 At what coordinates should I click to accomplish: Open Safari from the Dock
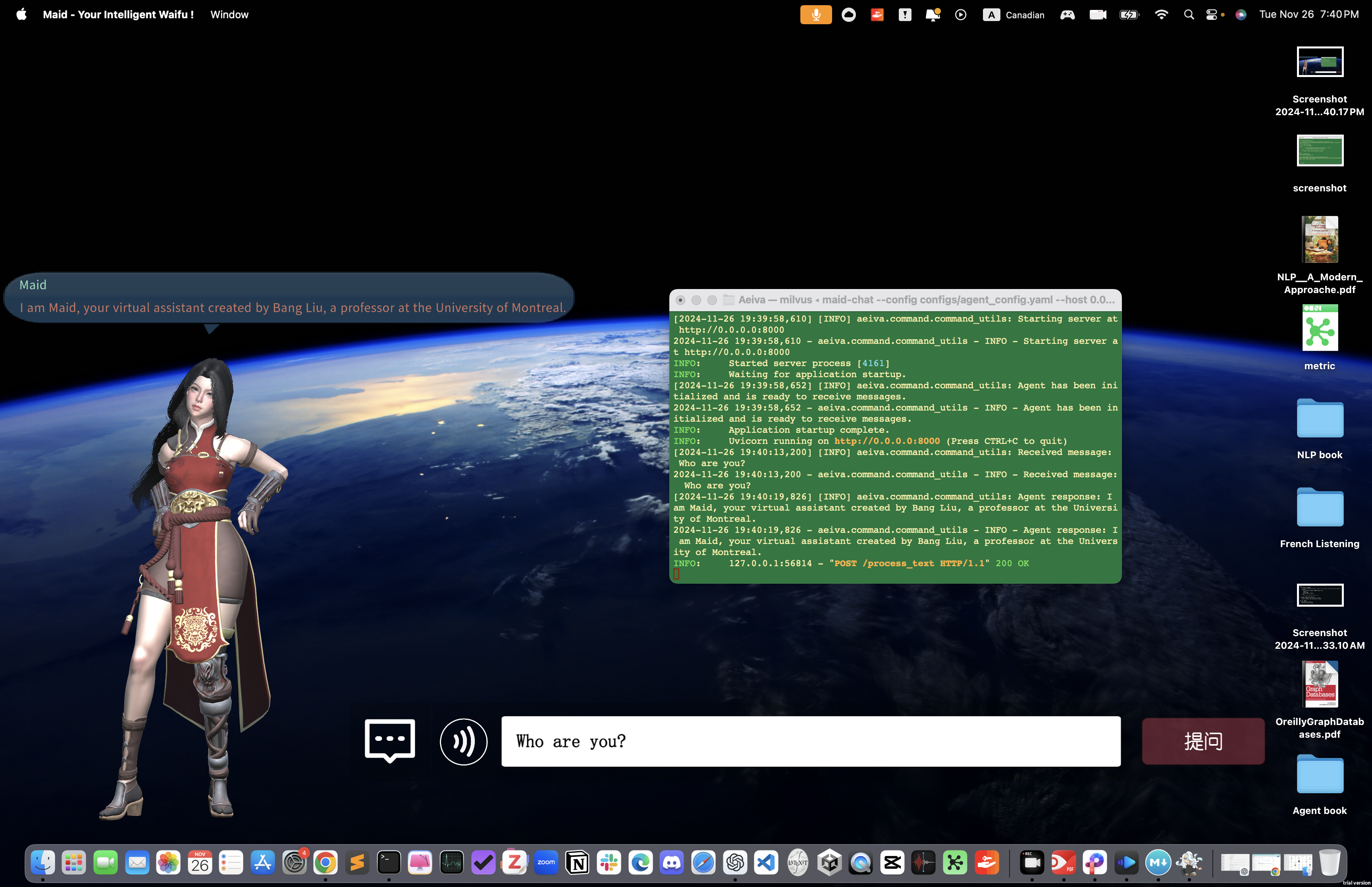pyautogui.click(x=703, y=862)
